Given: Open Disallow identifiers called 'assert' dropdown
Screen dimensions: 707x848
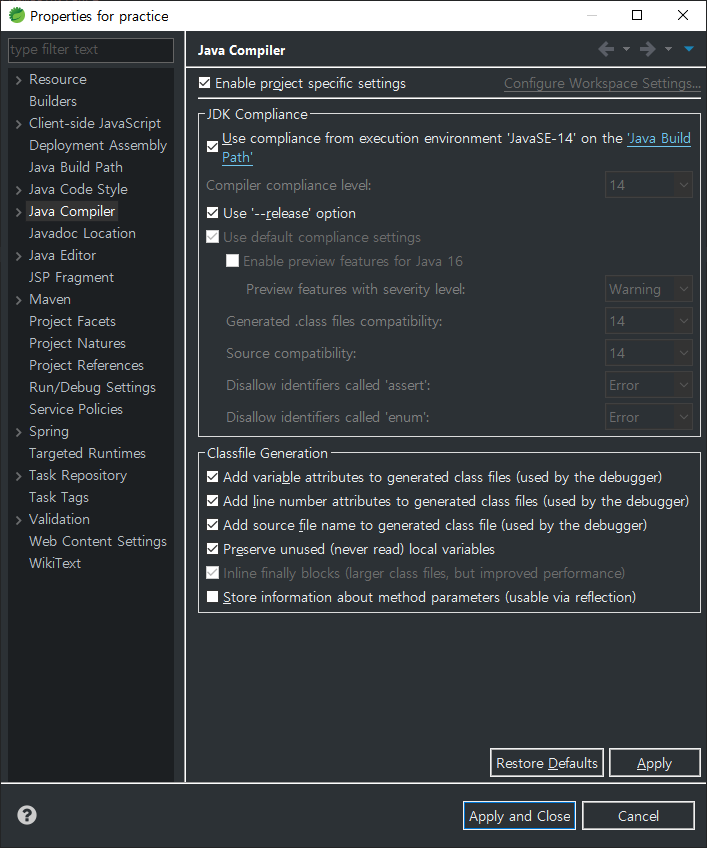Looking at the screenshot, I should 649,385.
